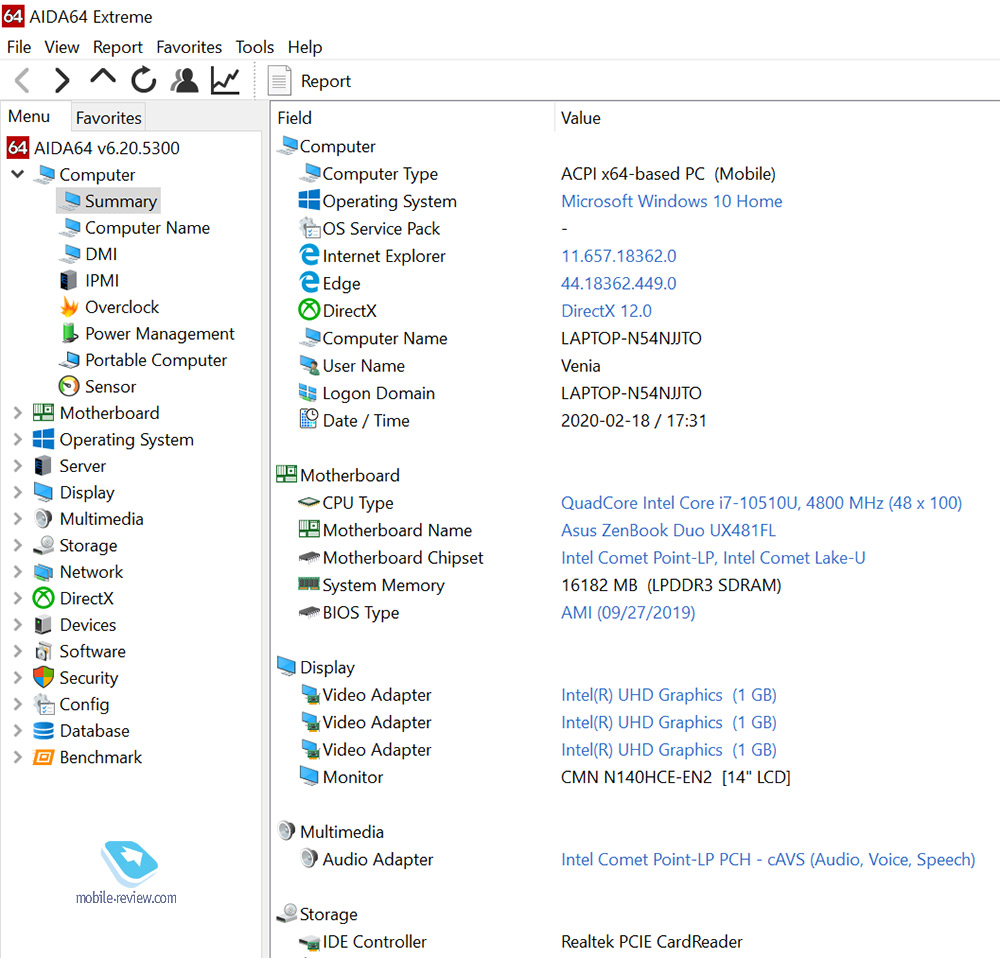Select Computer Name in the tree
This screenshot has width=1000, height=958.
click(x=147, y=228)
